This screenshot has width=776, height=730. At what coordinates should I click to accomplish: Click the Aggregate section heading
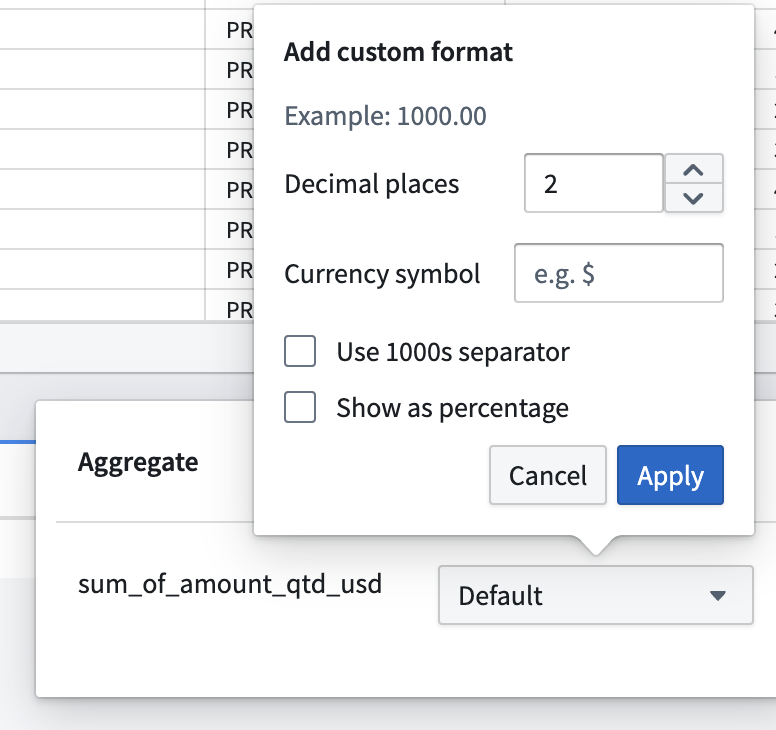[138, 462]
